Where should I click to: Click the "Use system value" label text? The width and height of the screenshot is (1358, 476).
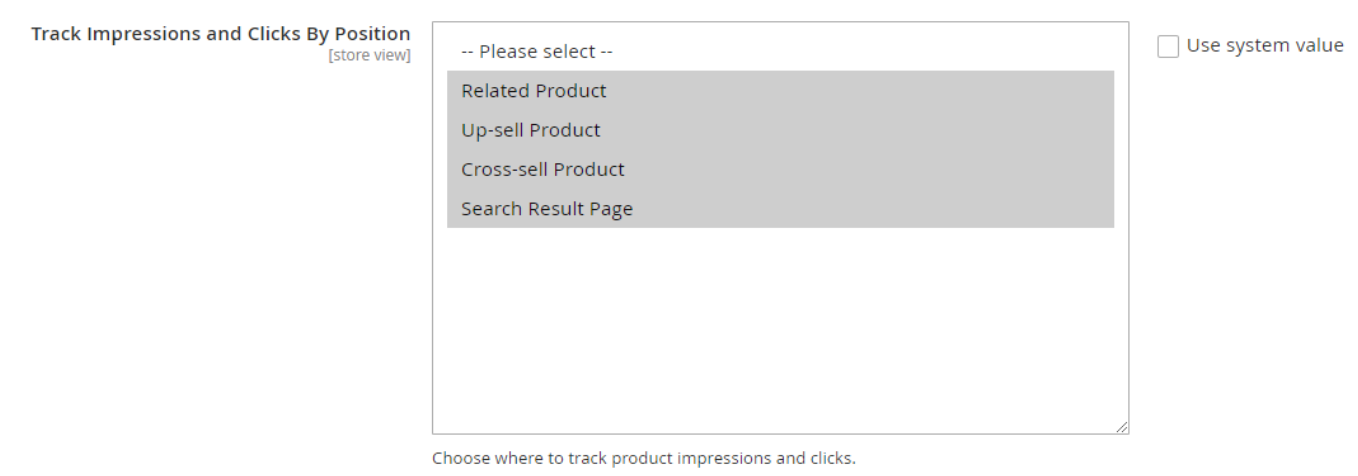tap(1264, 46)
